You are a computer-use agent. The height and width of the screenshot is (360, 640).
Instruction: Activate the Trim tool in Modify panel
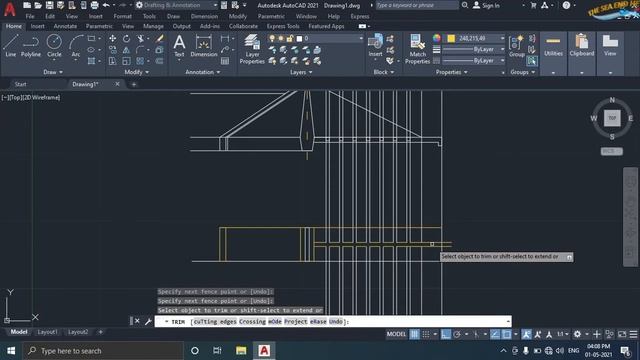[x=140, y=38]
